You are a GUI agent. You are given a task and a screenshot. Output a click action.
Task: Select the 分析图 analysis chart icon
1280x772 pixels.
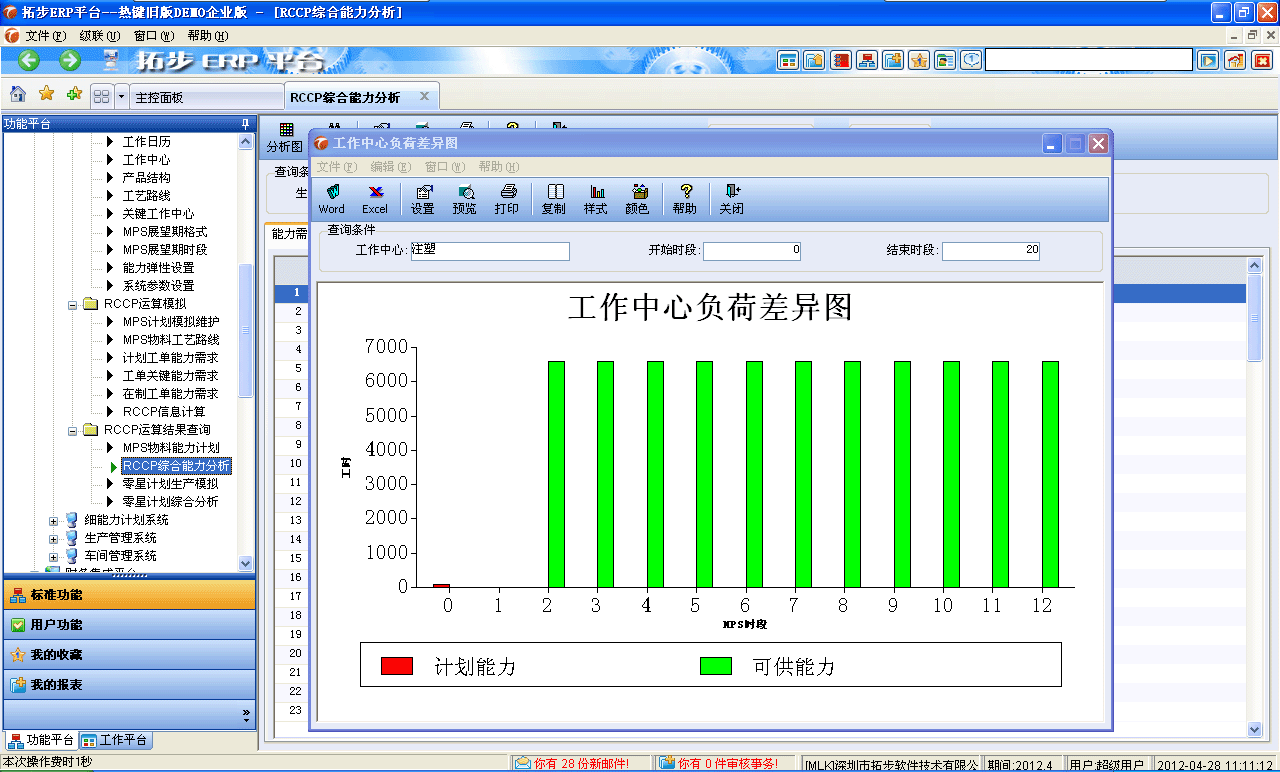(x=286, y=133)
